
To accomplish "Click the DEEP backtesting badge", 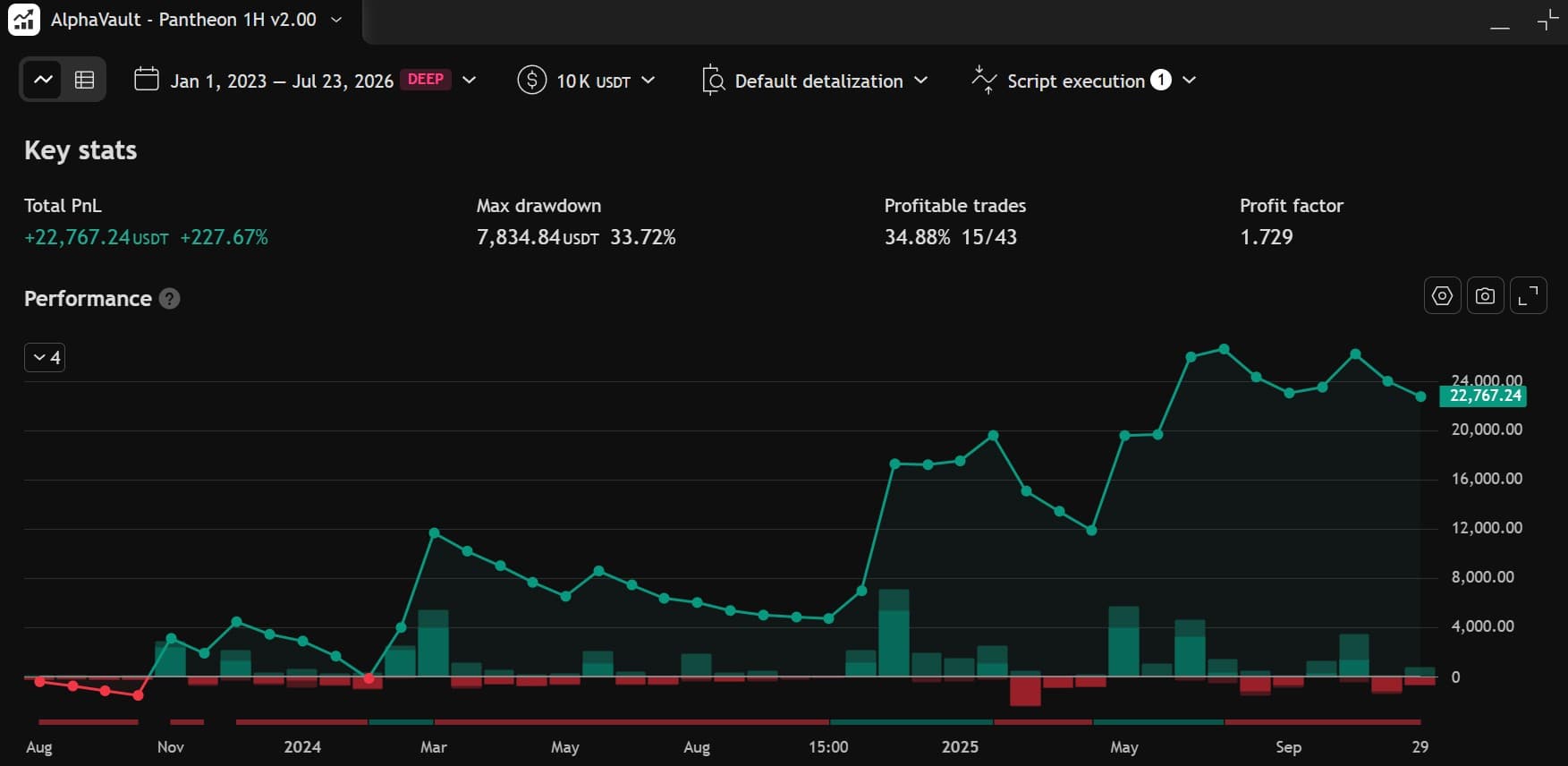I will [x=426, y=80].
